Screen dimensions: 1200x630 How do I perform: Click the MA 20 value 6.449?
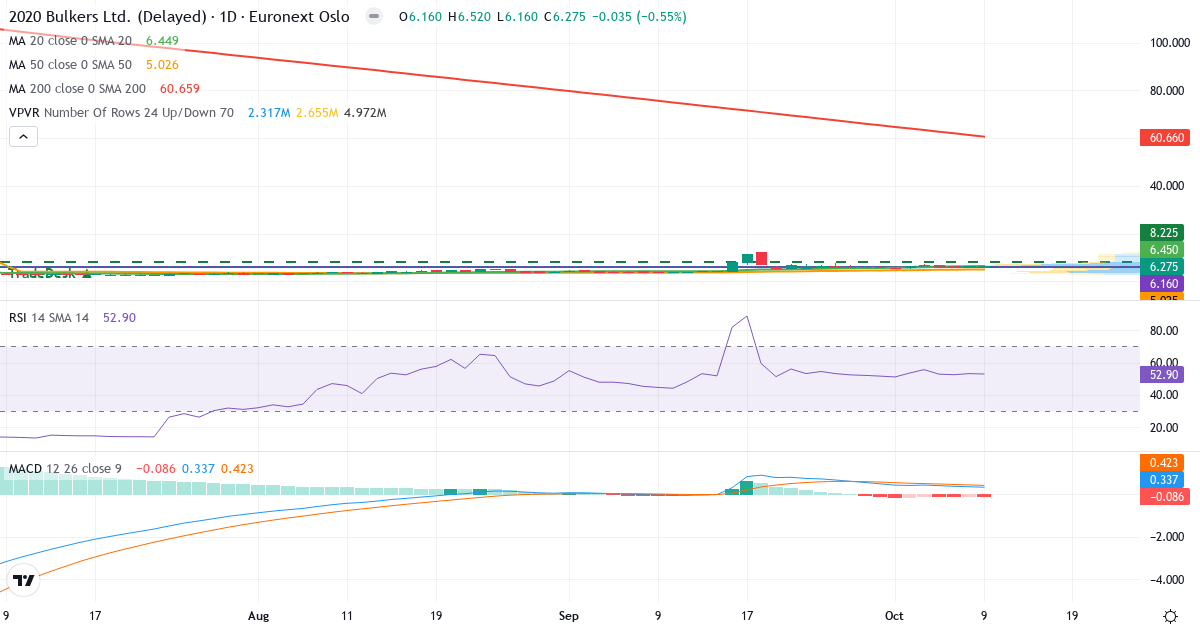point(162,40)
